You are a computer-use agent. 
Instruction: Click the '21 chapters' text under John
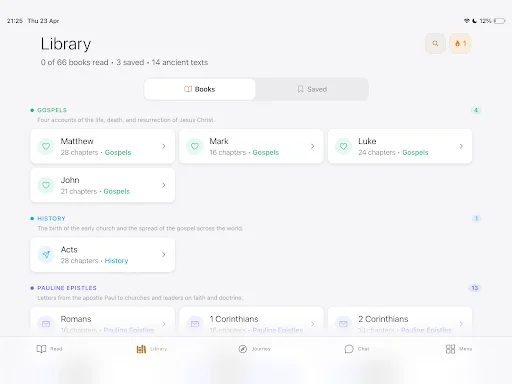tap(79, 191)
